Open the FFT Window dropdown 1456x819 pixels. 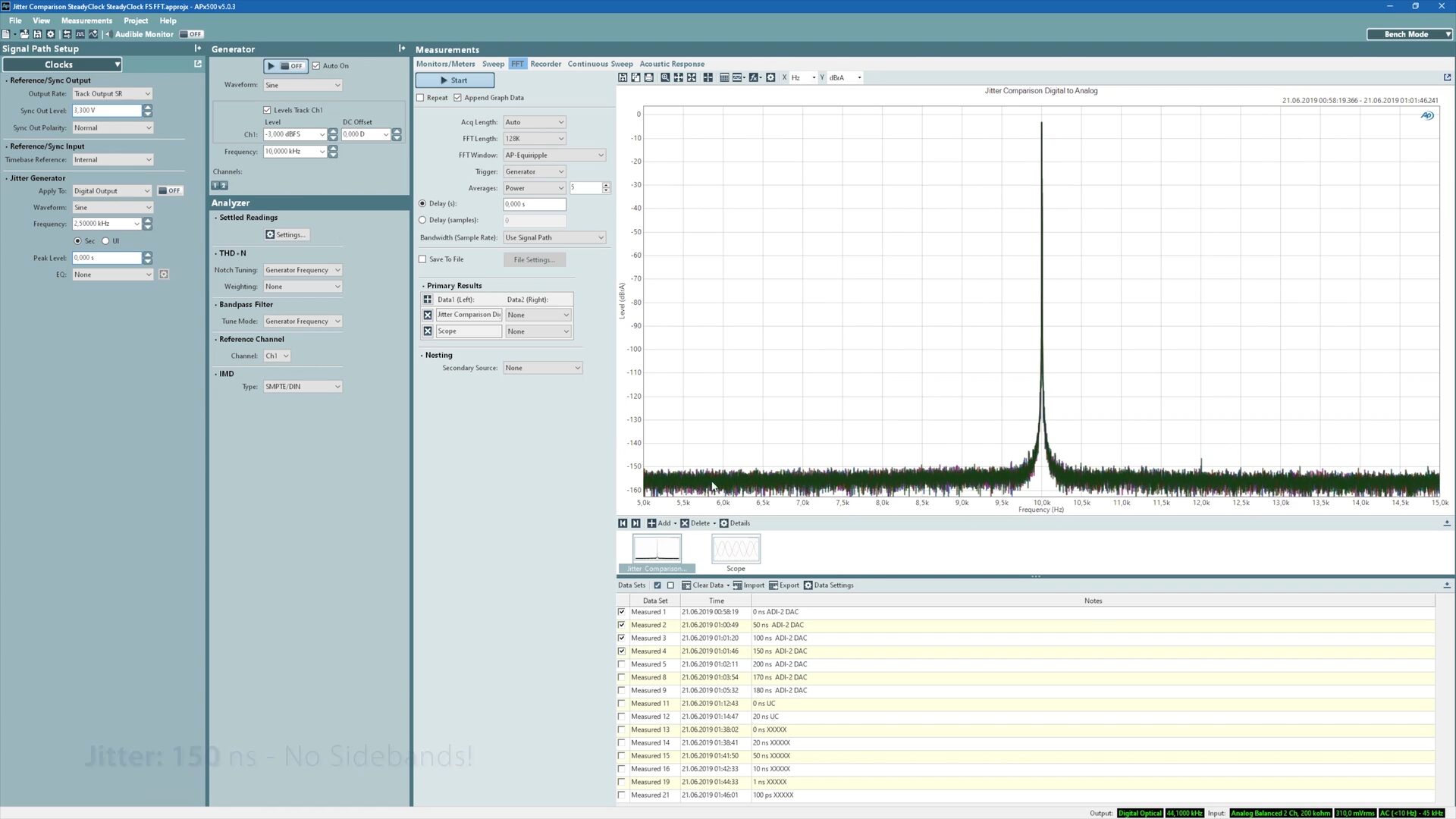554,155
